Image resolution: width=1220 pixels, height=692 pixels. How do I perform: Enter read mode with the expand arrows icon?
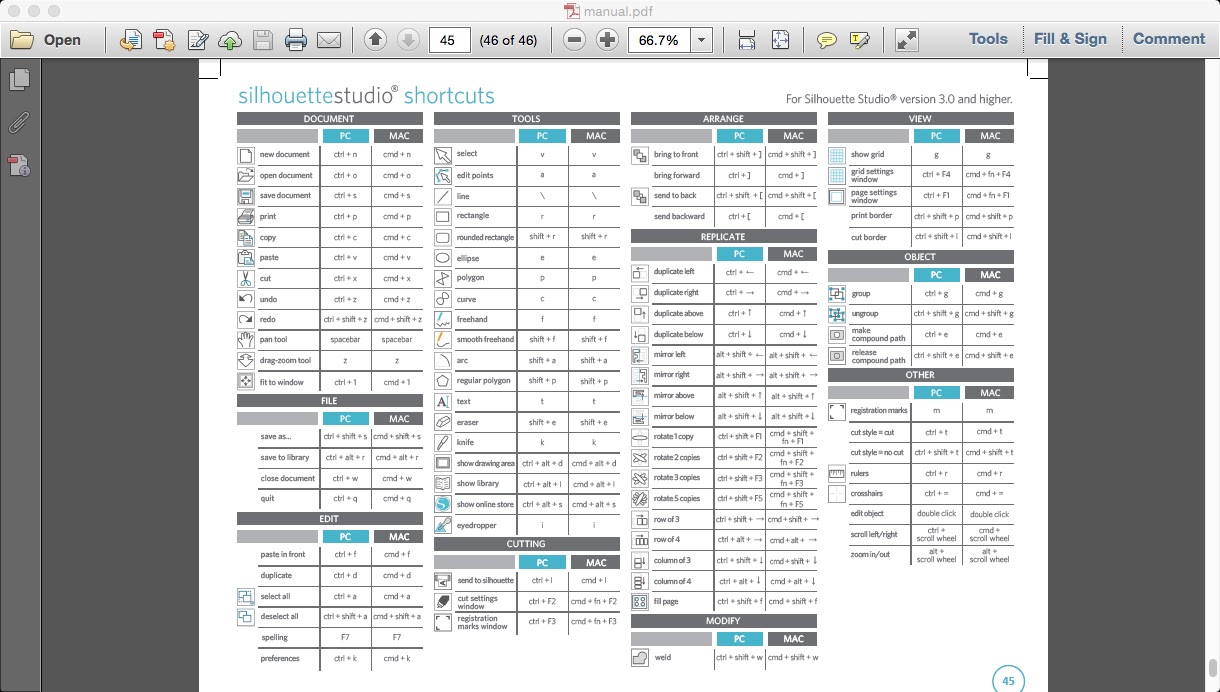pos(906,40)
